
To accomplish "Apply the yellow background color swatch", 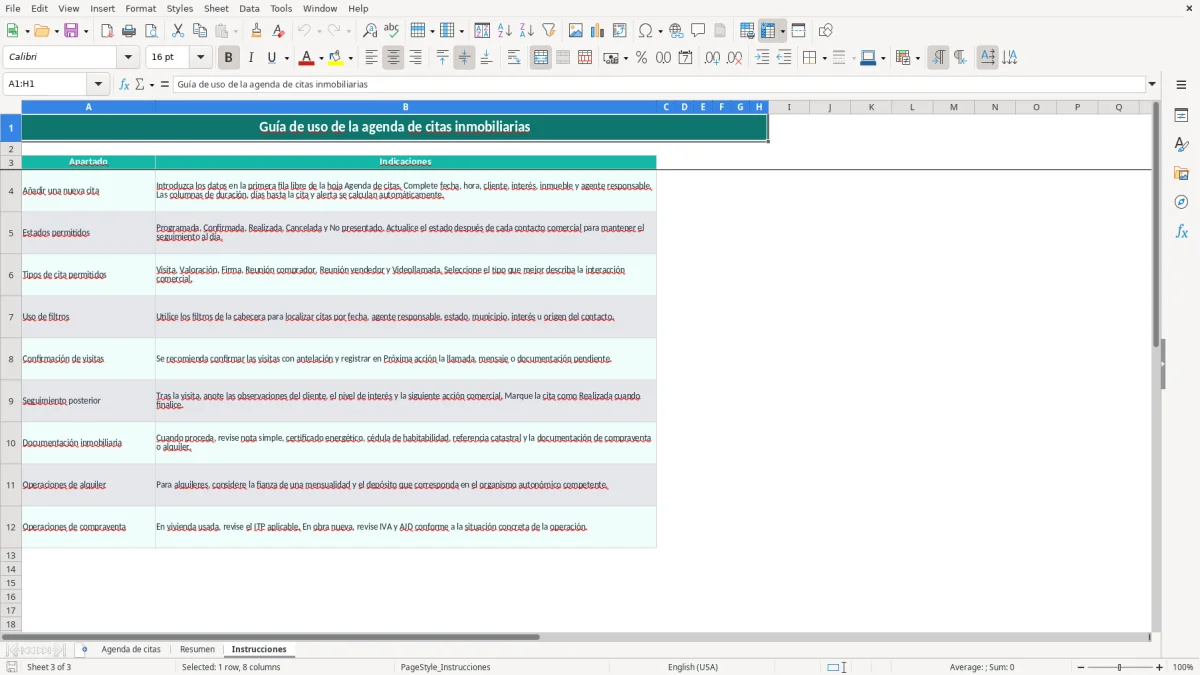I will tap(336, 58).
